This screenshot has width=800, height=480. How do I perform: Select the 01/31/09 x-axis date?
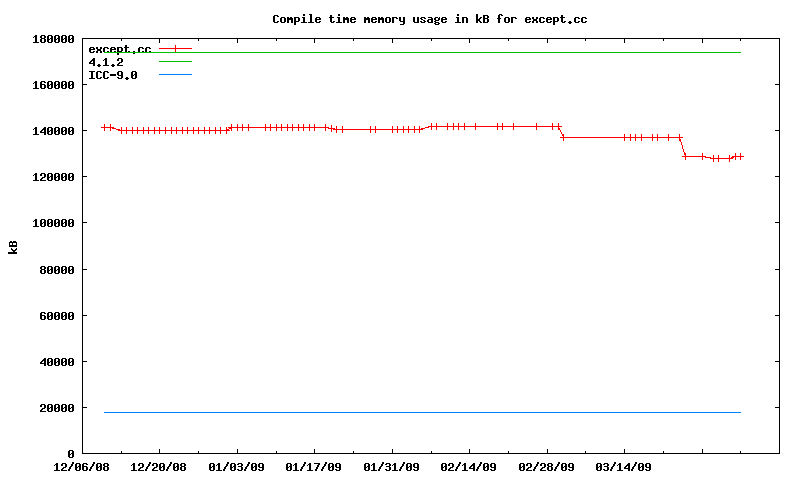392,467
